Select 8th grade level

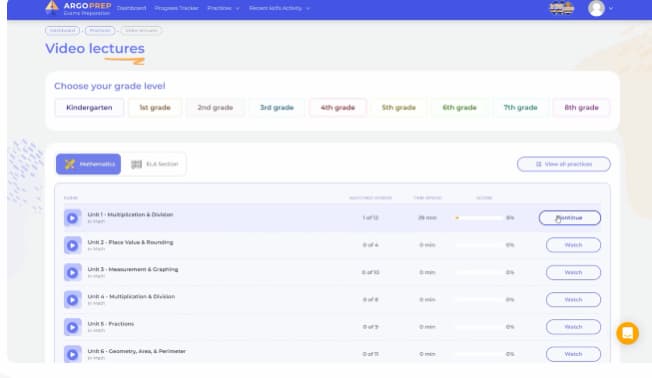581,108
